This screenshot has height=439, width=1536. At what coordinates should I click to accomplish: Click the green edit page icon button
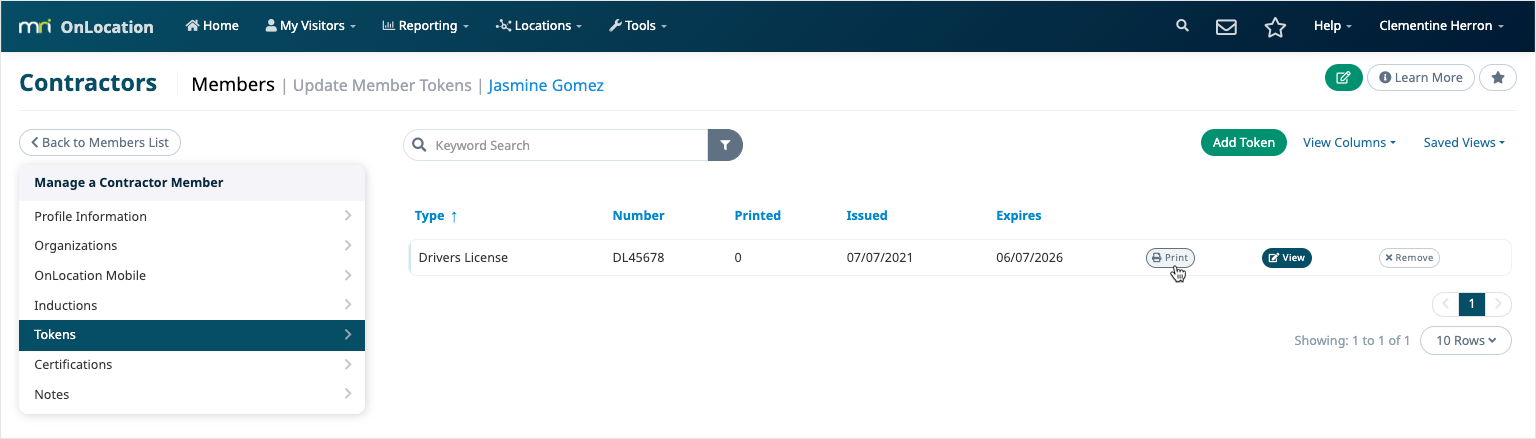pyautogui.click(x=1344, y=77)
